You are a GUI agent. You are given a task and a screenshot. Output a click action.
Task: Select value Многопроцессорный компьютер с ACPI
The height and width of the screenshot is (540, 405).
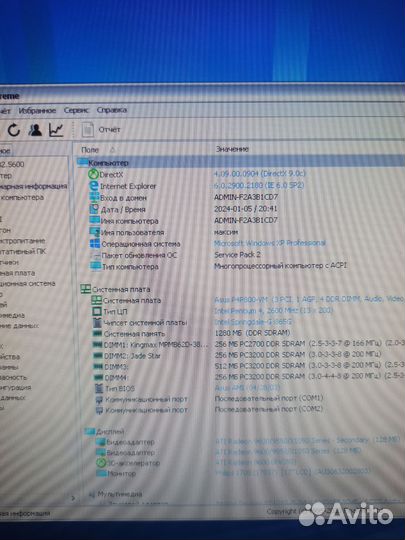click(x=280, y=266)
